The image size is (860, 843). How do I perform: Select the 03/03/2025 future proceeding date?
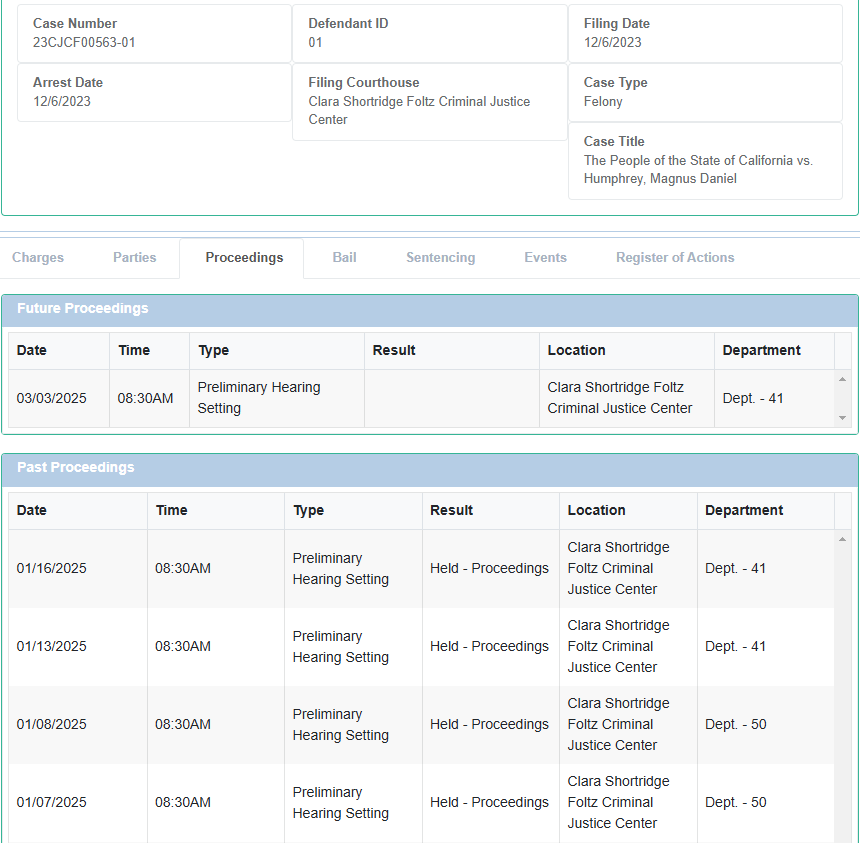(x=52, y=398)
